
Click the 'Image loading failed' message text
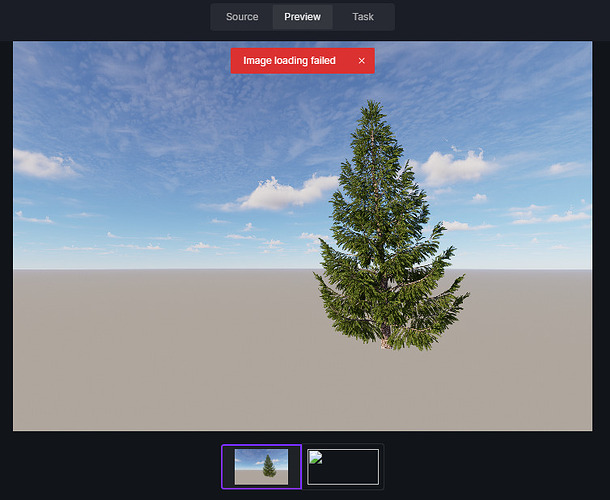coord(289,61)
